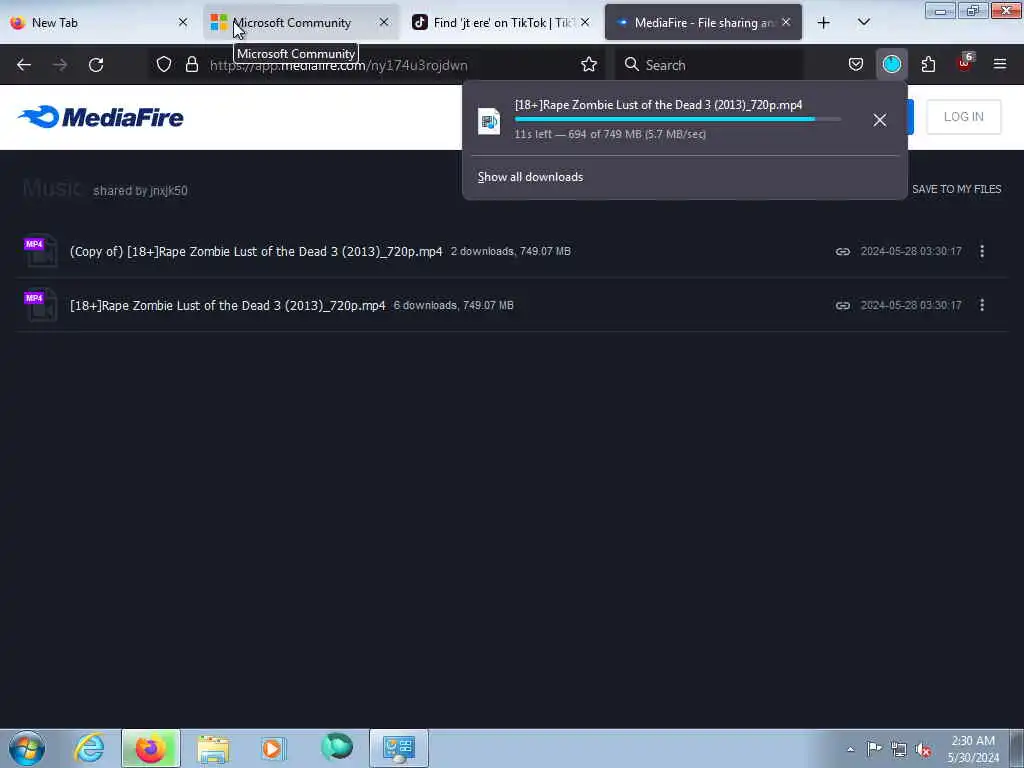Click the downloading file's video icon
Screen dimensions: 1024x768
pos(488,121)
